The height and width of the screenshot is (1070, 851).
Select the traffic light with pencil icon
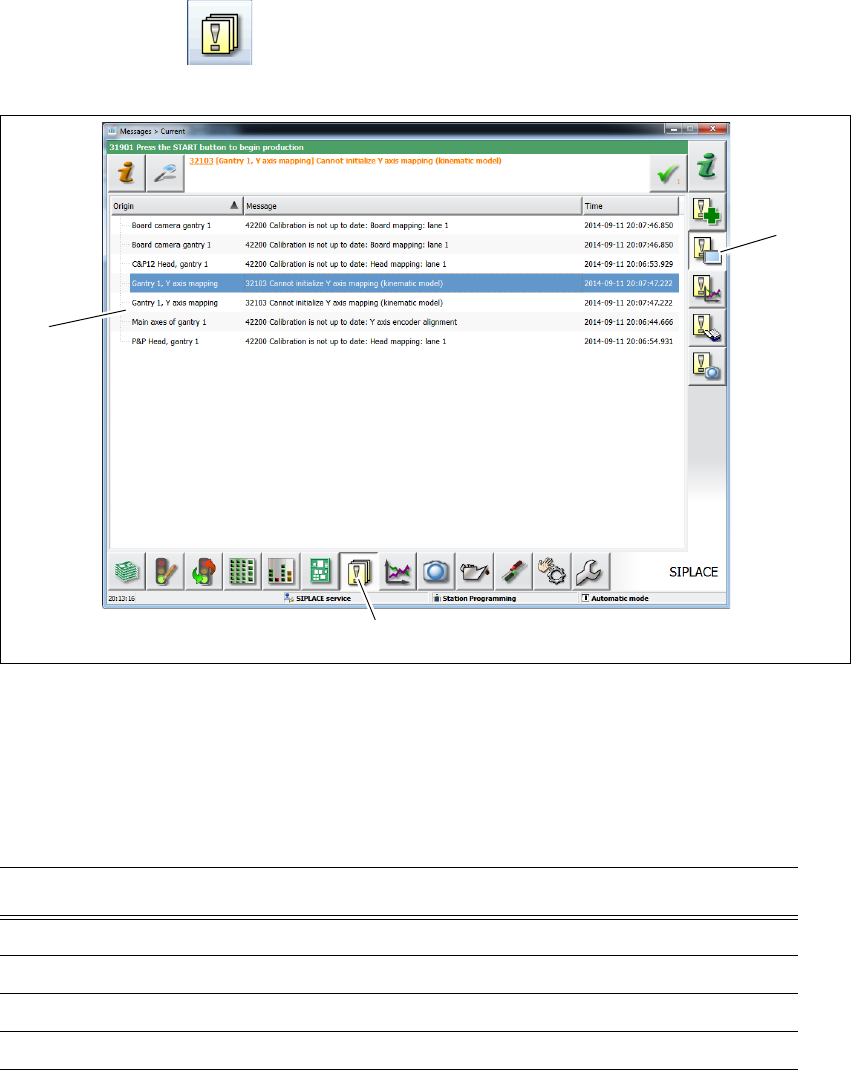(x=165, y=571)
